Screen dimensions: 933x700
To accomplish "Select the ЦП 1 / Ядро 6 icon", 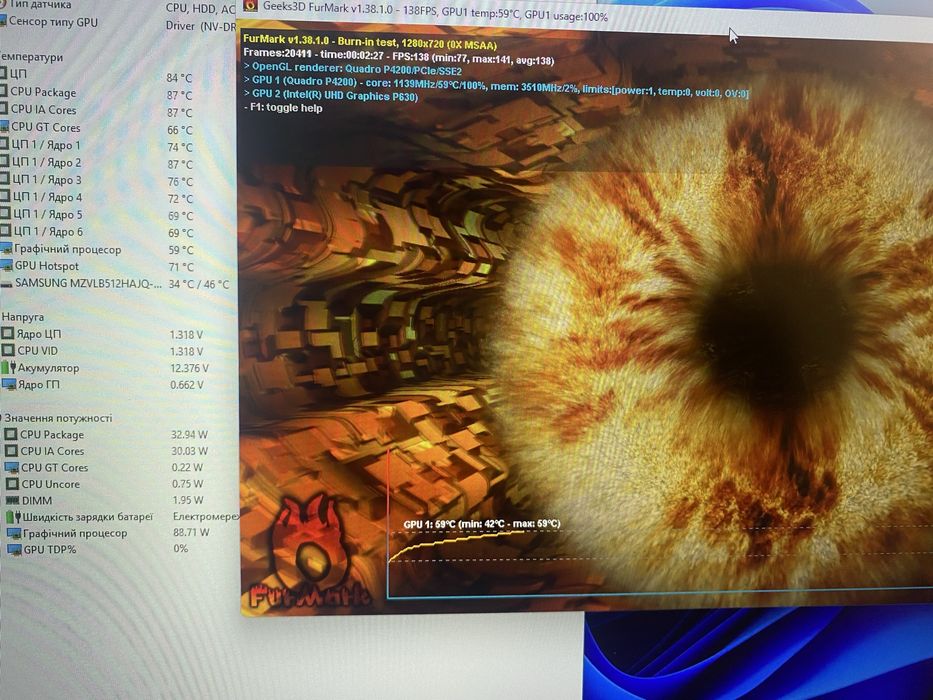I will point(5,230).
